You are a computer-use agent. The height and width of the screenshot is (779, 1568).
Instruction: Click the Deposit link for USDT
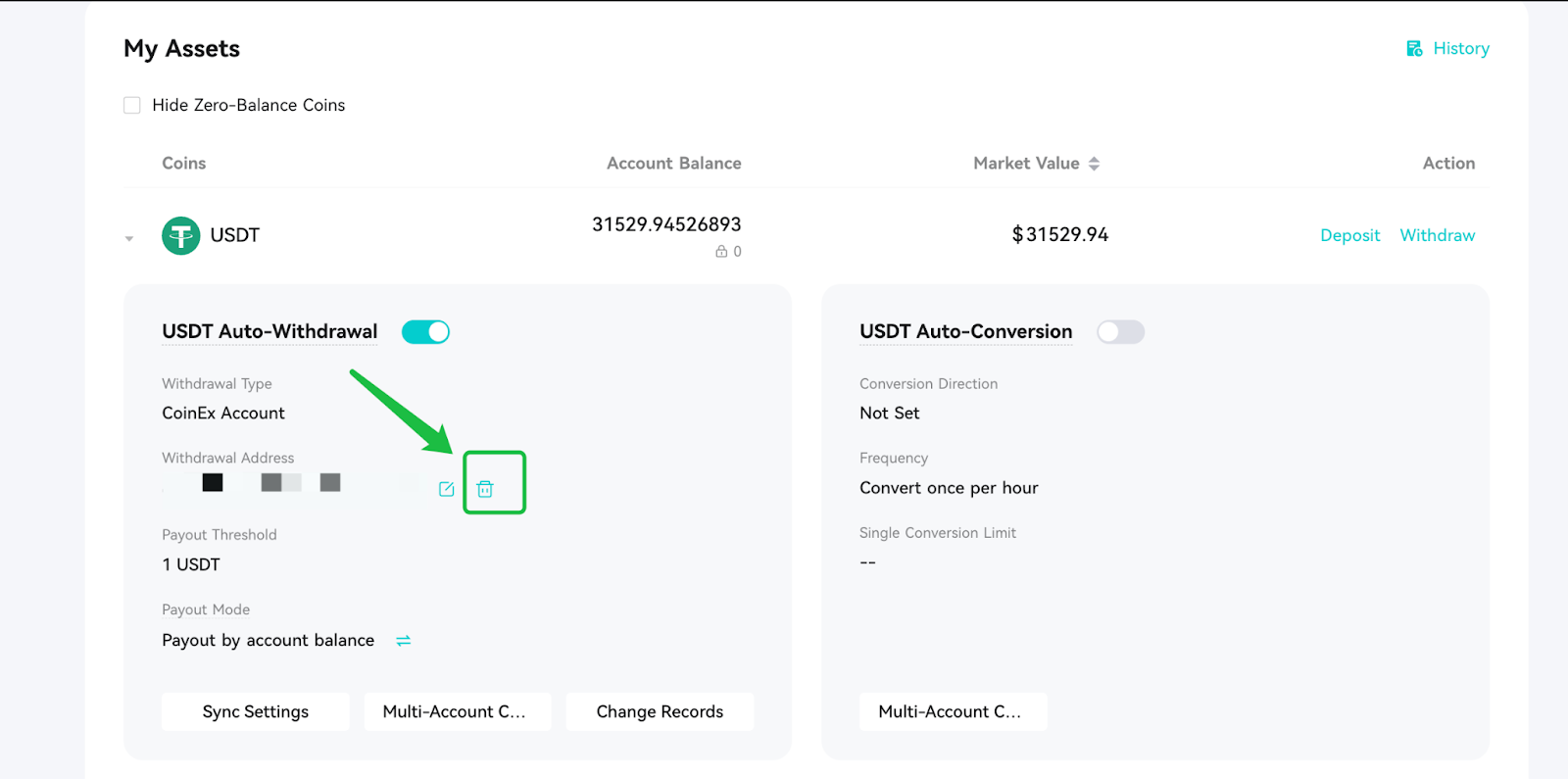pos(1349,235)
